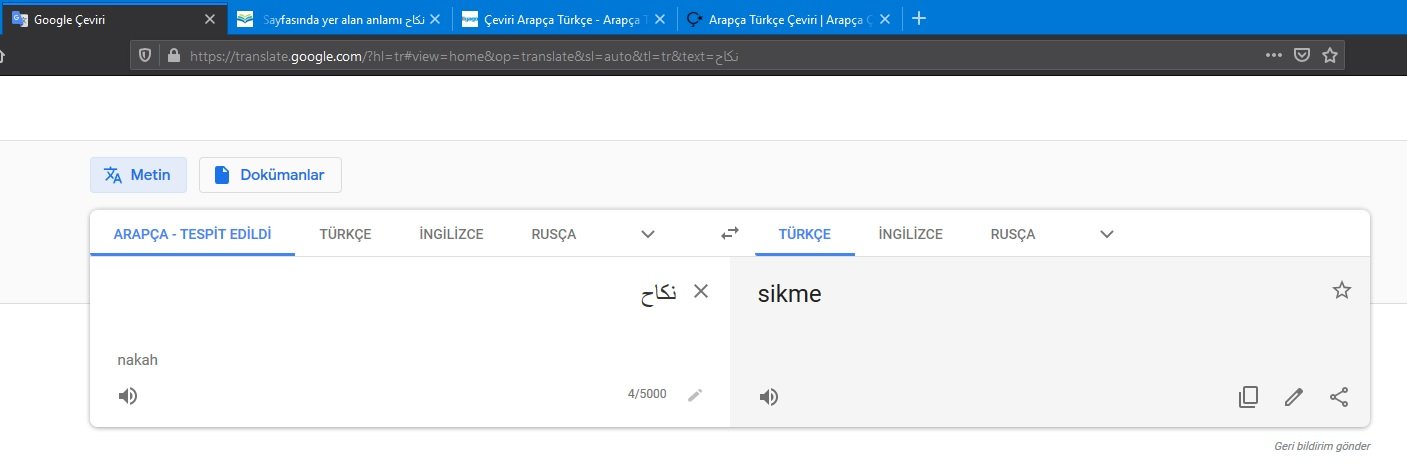Image resolution: width=1407 pixels, height=464 pixels.
Task: Share the translation result
Action: pyautogui.click(x=1339, y=397)
